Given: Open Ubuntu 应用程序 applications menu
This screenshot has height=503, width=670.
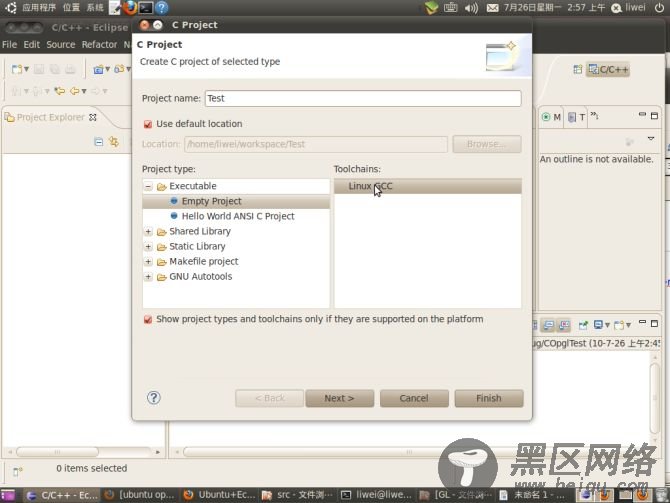Looking at the screenshot, I should point(39,7).
